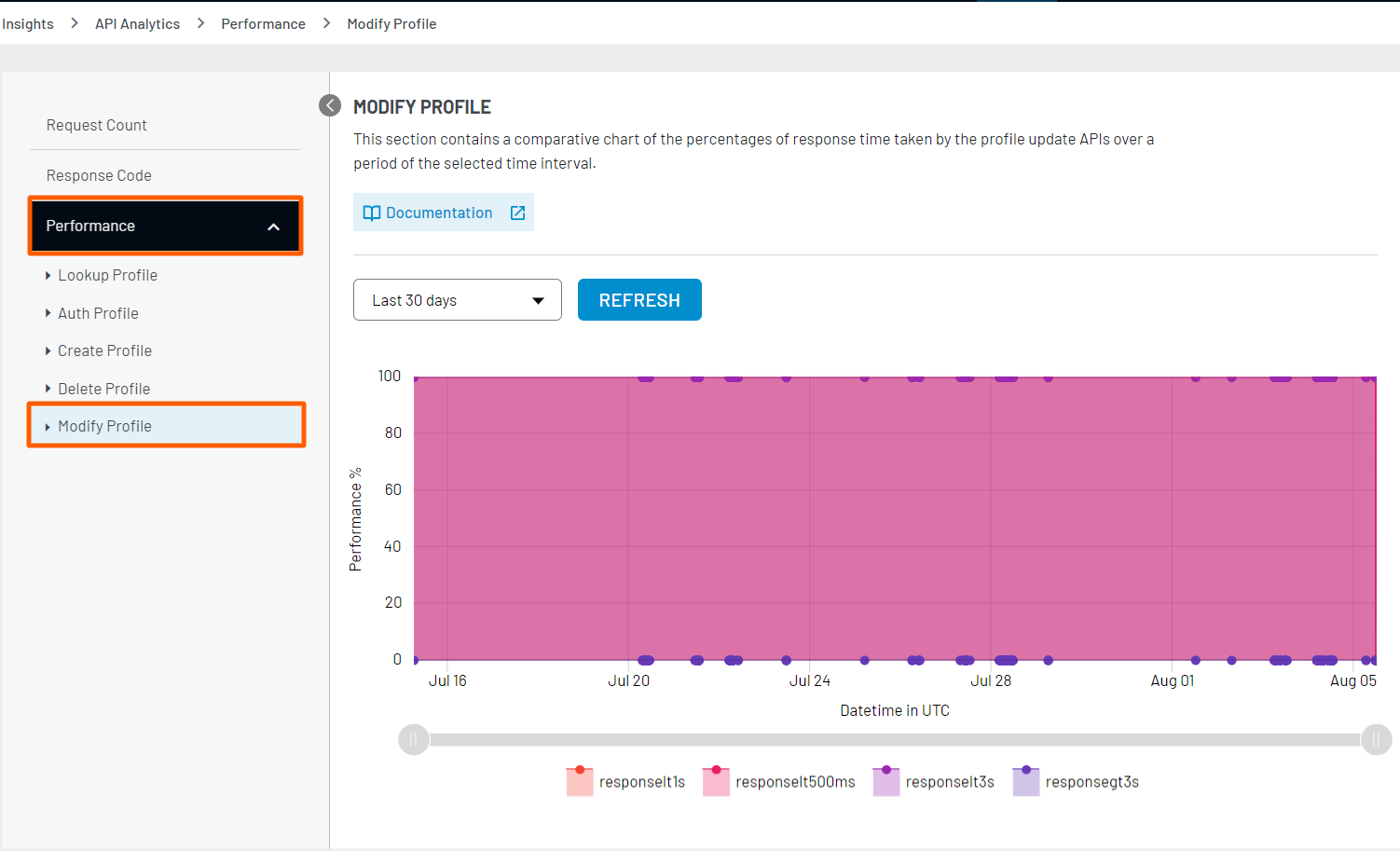Click the REFRESH button

(x=639, y=299)
